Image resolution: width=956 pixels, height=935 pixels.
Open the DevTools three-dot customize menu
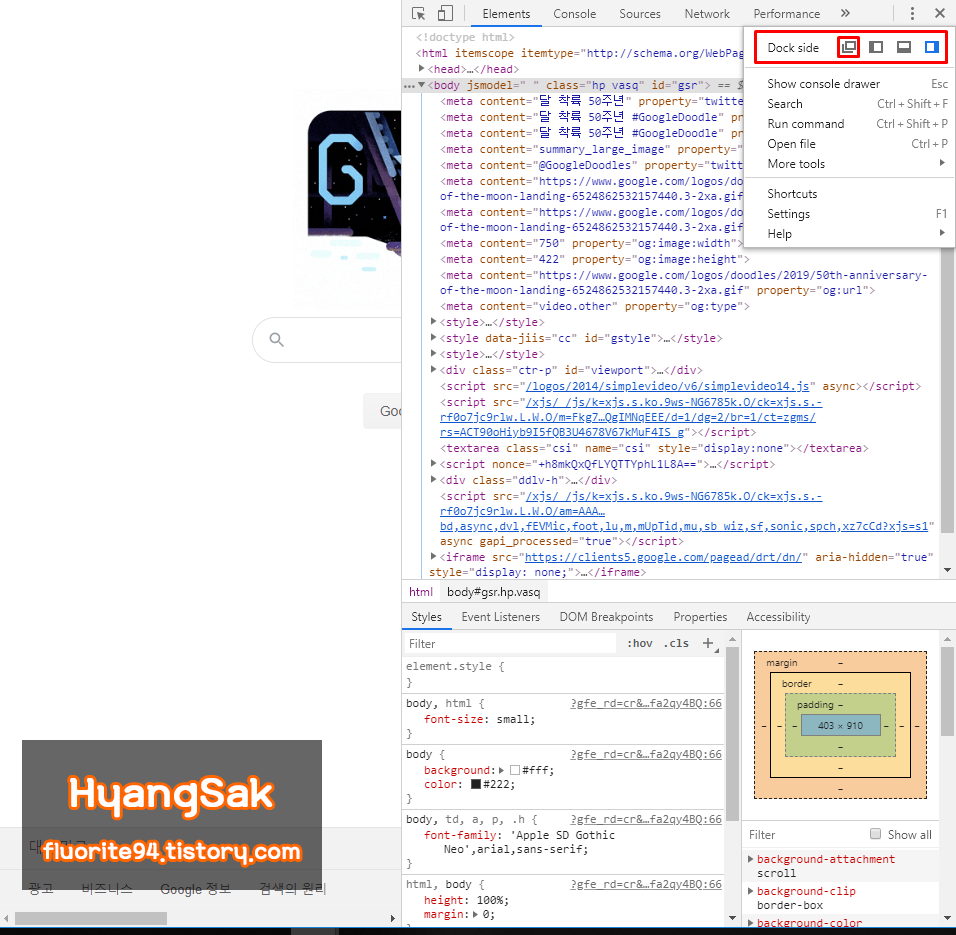pos(912,13)
